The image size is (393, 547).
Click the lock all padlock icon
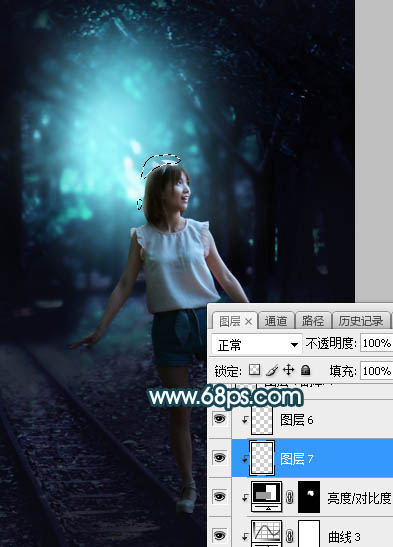coord(305,370)
